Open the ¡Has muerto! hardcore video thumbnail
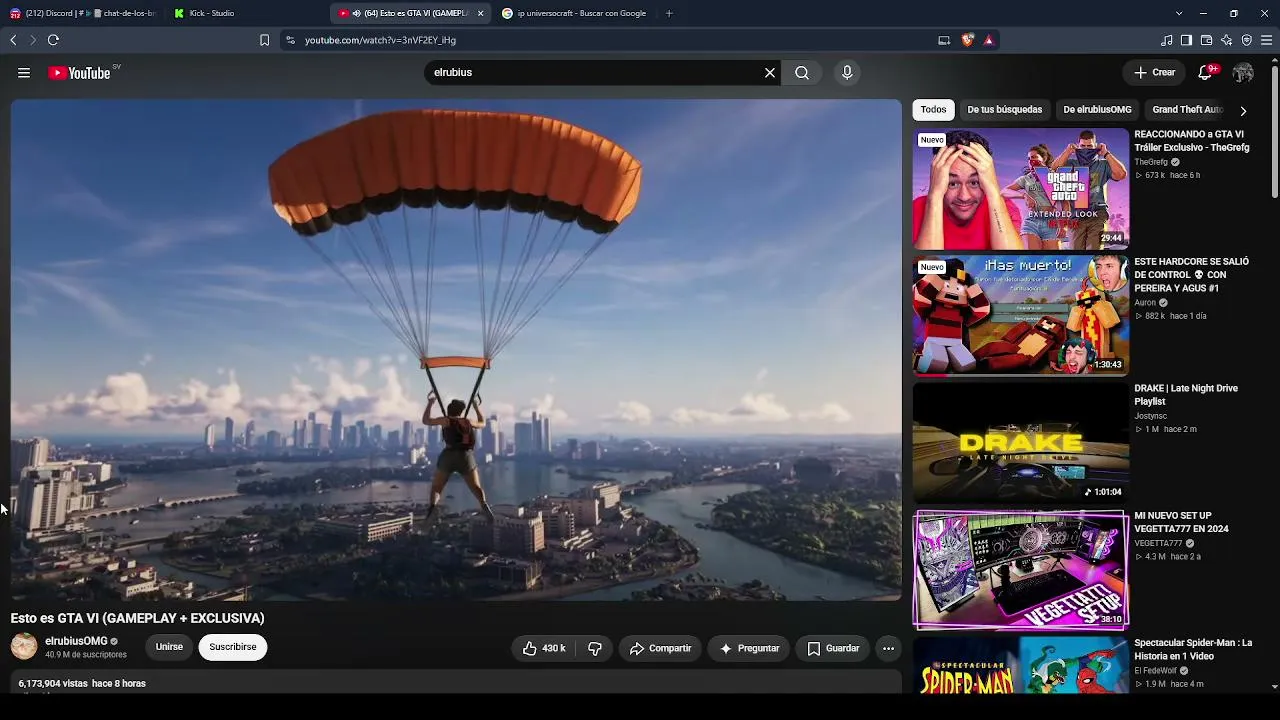 pyautogui.click(x=1021, y=316)
